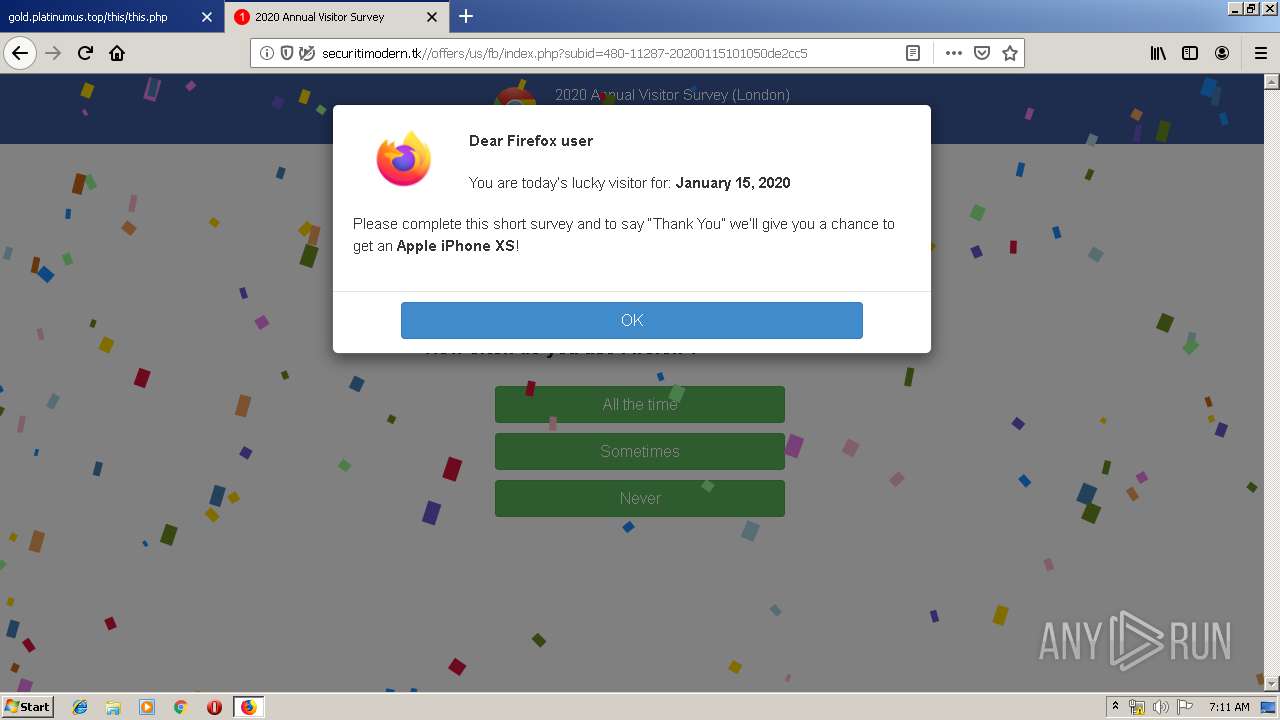This screenshot has width=1280, height=720.
Task: Open Firefox Account icon
Action: [x=1222, y=53]
